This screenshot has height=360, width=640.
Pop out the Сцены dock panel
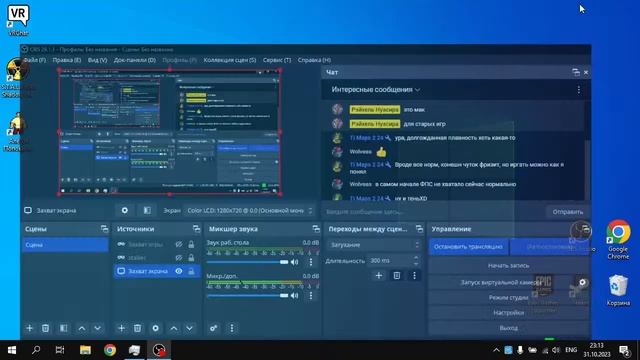click(x=104, y=229)
